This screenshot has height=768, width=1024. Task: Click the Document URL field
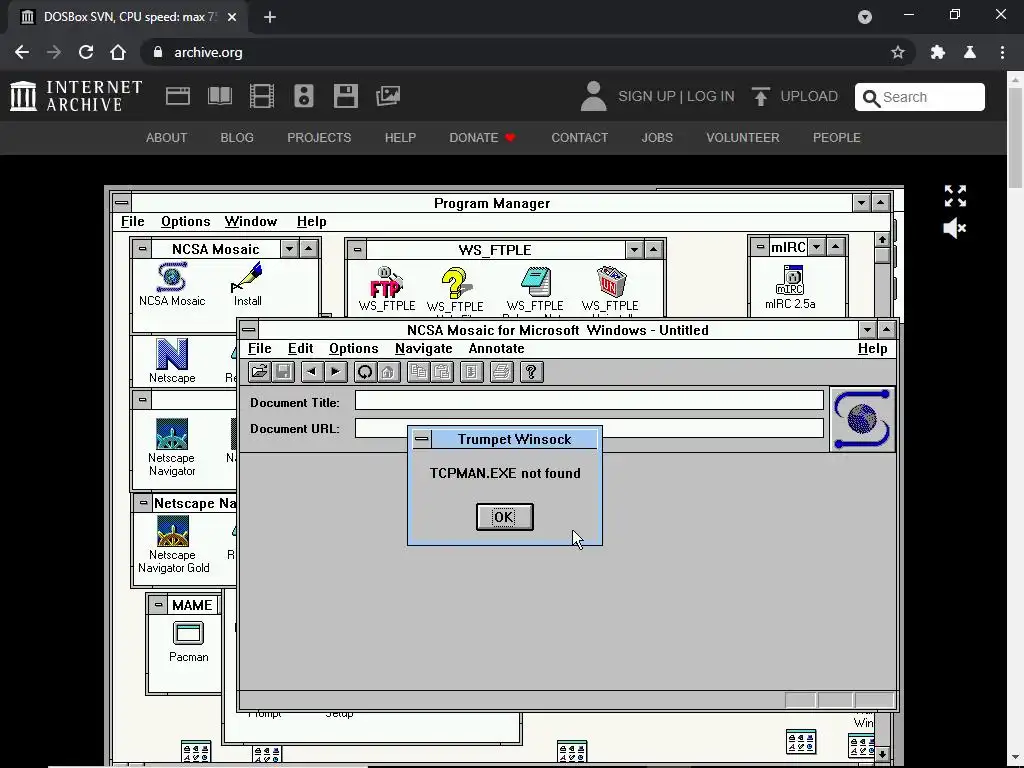(589, 428)
